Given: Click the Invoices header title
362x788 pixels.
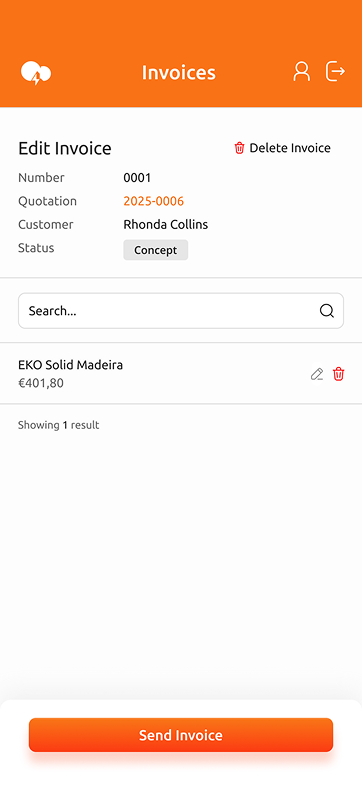Looking at the screenshot, I should (x=178, y=72).
